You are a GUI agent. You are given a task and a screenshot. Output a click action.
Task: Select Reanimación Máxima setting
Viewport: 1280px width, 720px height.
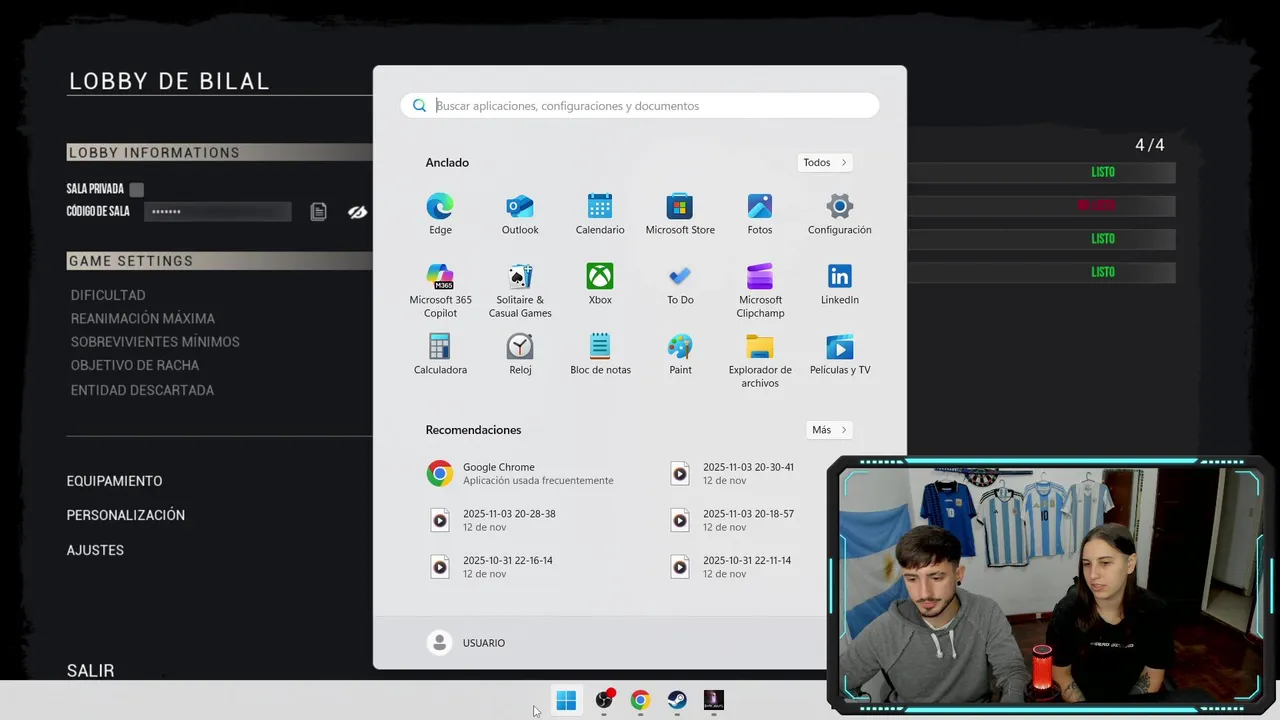point(143,318)
